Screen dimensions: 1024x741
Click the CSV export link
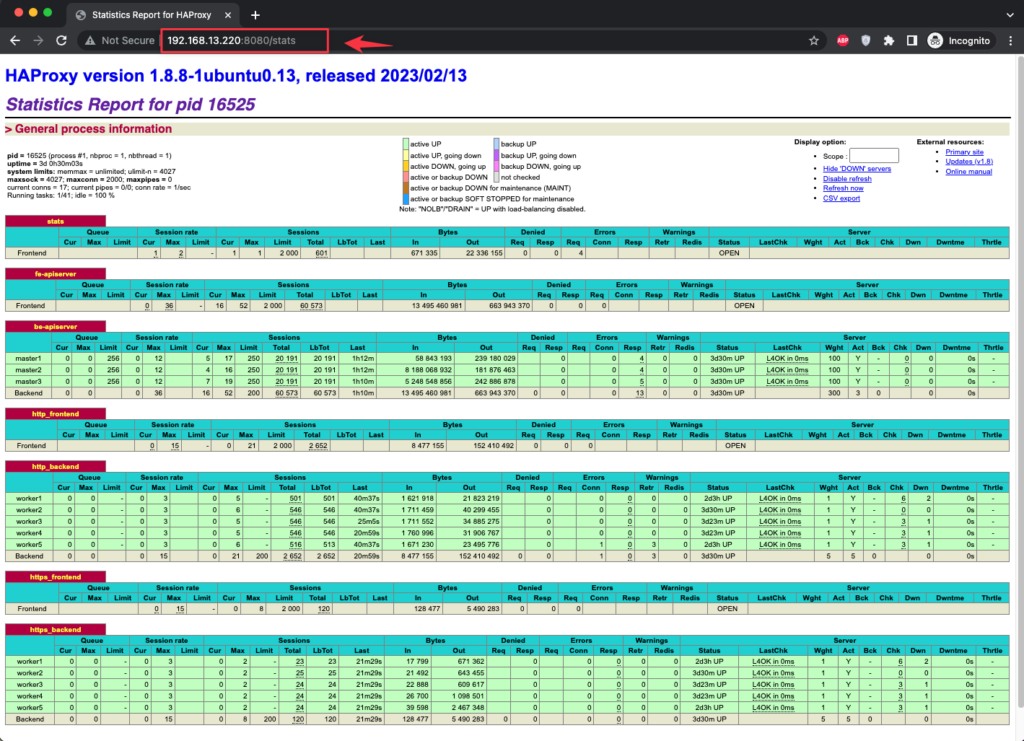(x=841, y=198)
